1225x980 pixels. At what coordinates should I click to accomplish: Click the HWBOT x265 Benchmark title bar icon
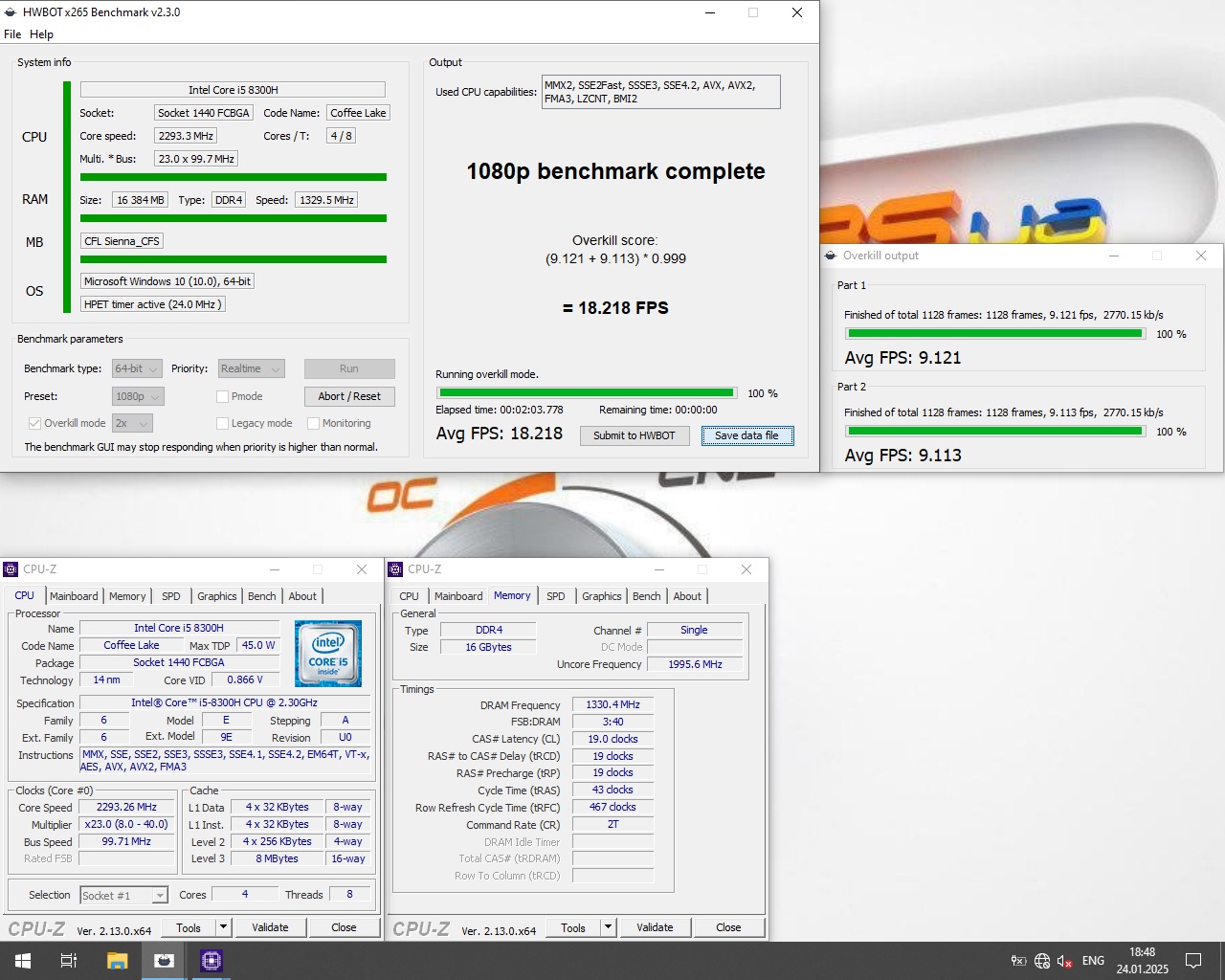pyautogui.click(x=11, y=12)
